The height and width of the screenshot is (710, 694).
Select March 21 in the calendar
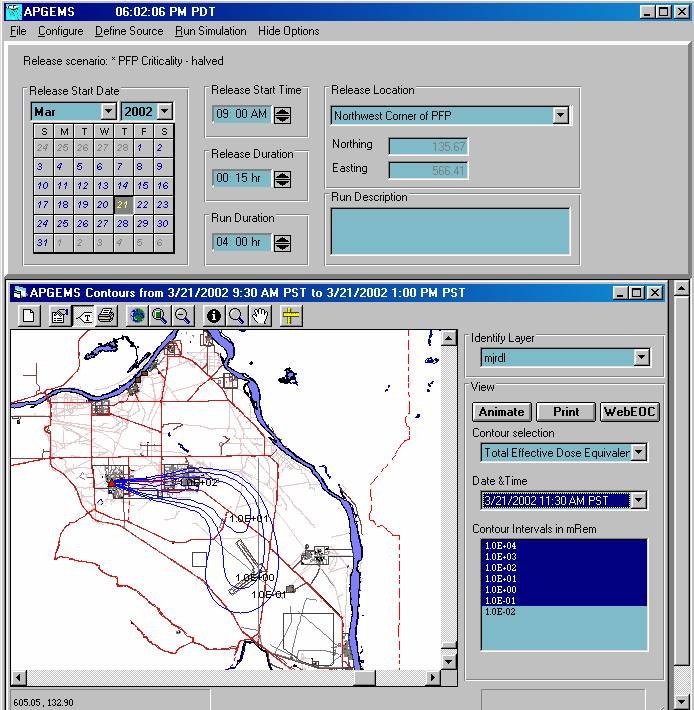pos(123,204)
